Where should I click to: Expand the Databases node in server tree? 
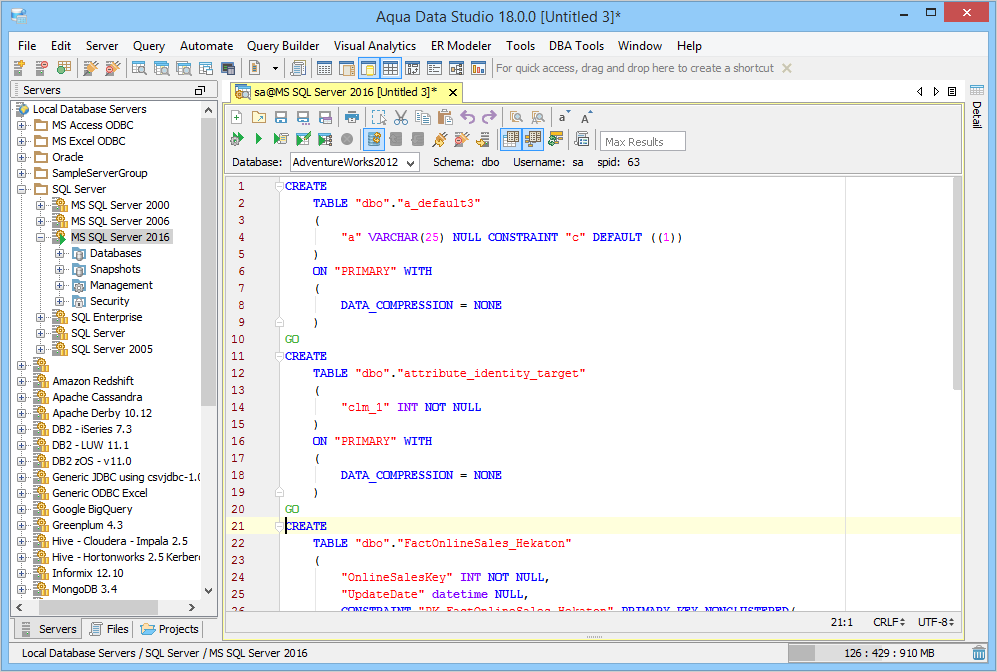tap(60, 253)
